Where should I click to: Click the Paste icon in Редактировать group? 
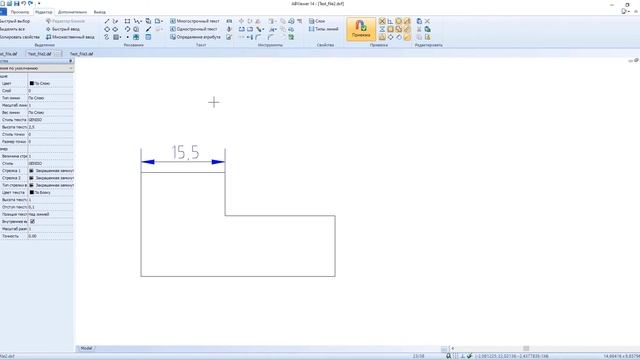pyautogui.click(x=427, y=29)
